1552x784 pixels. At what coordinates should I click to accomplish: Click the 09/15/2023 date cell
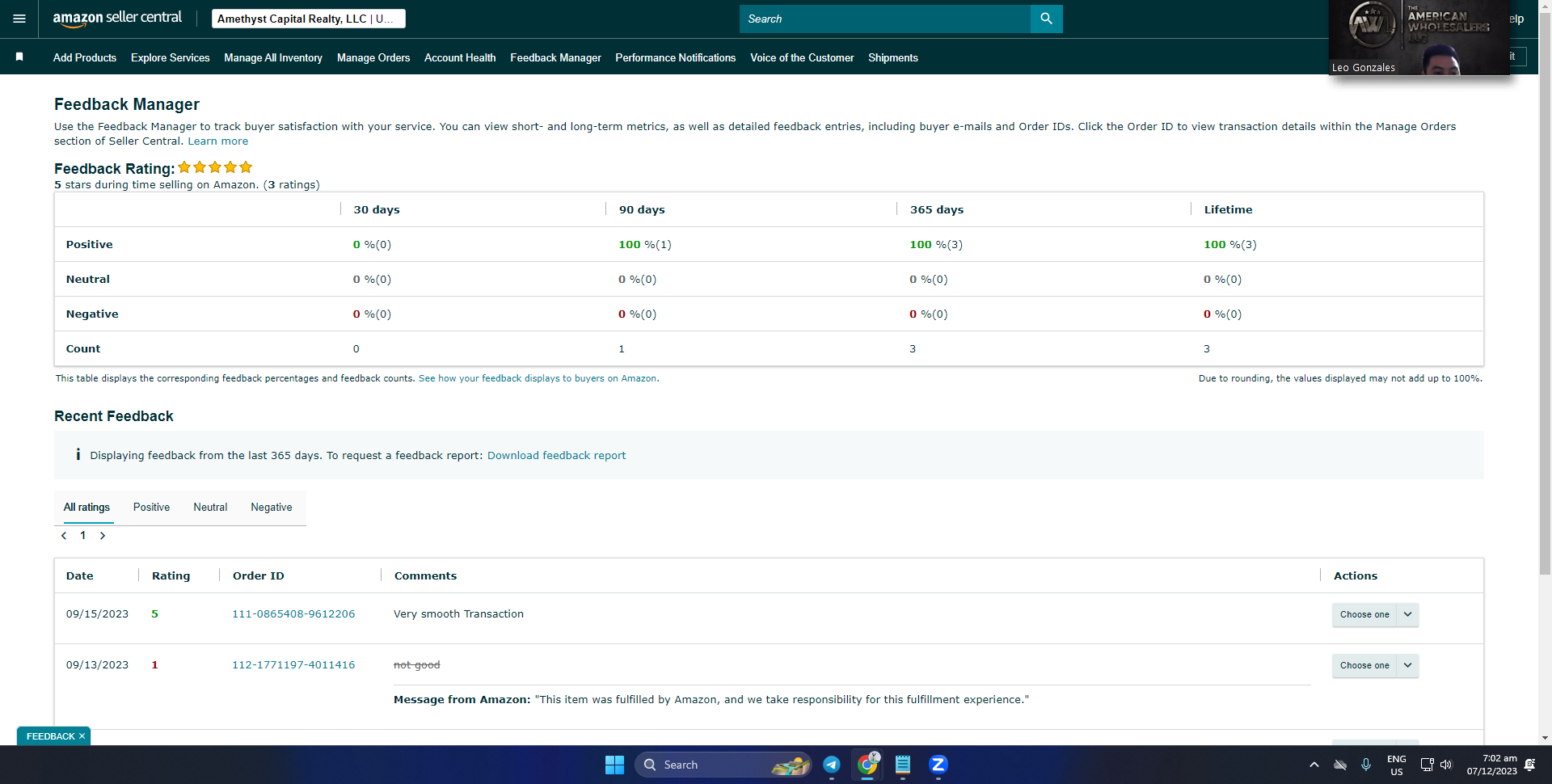click(97, 614)
